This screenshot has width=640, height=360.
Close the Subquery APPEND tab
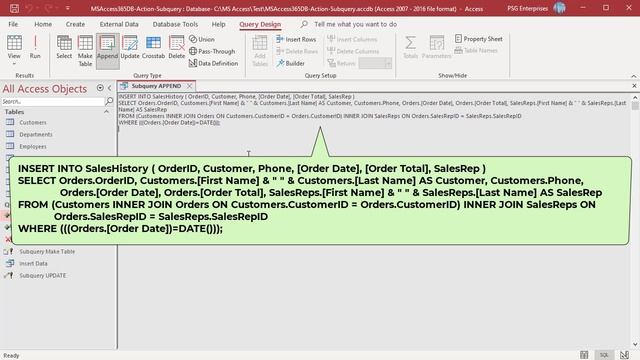pos(190,86)
